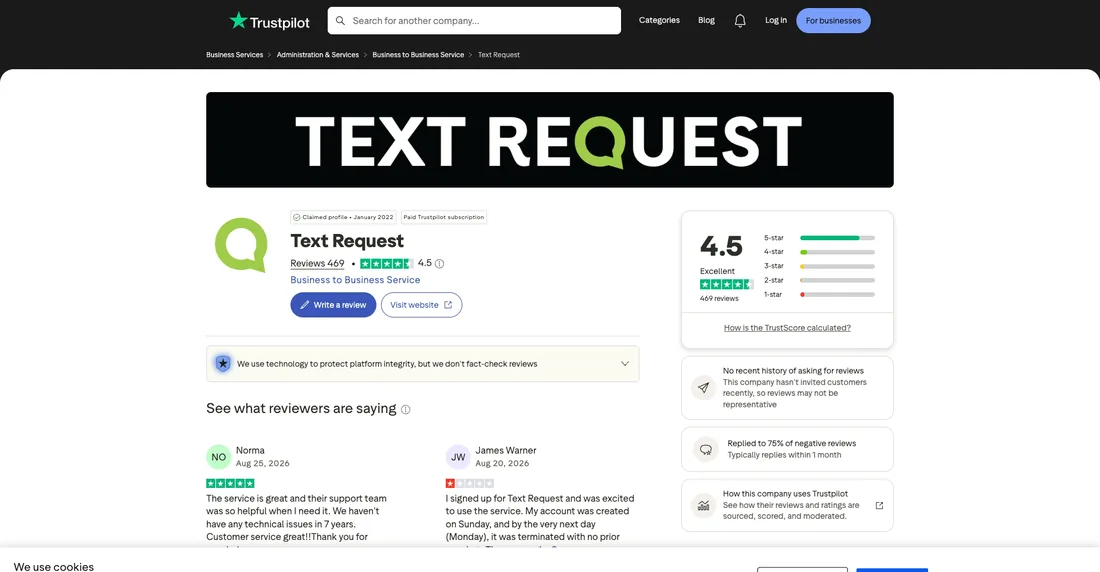Click the search magnifier icon
The image size is (1100, 572).
pyautogui.click(x=340, y=20)
